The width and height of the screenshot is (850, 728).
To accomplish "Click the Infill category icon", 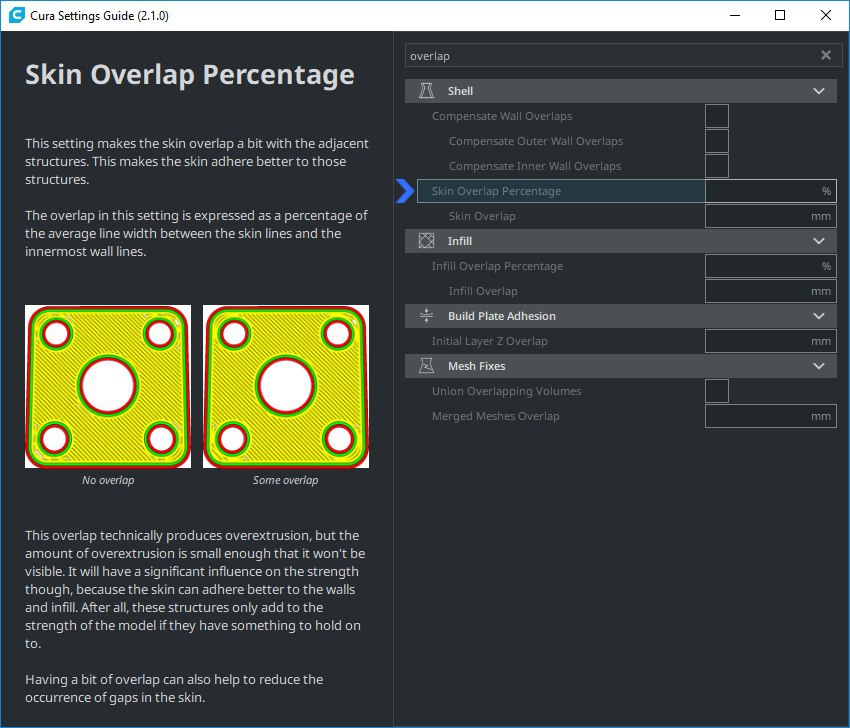I will coord(426,241).
